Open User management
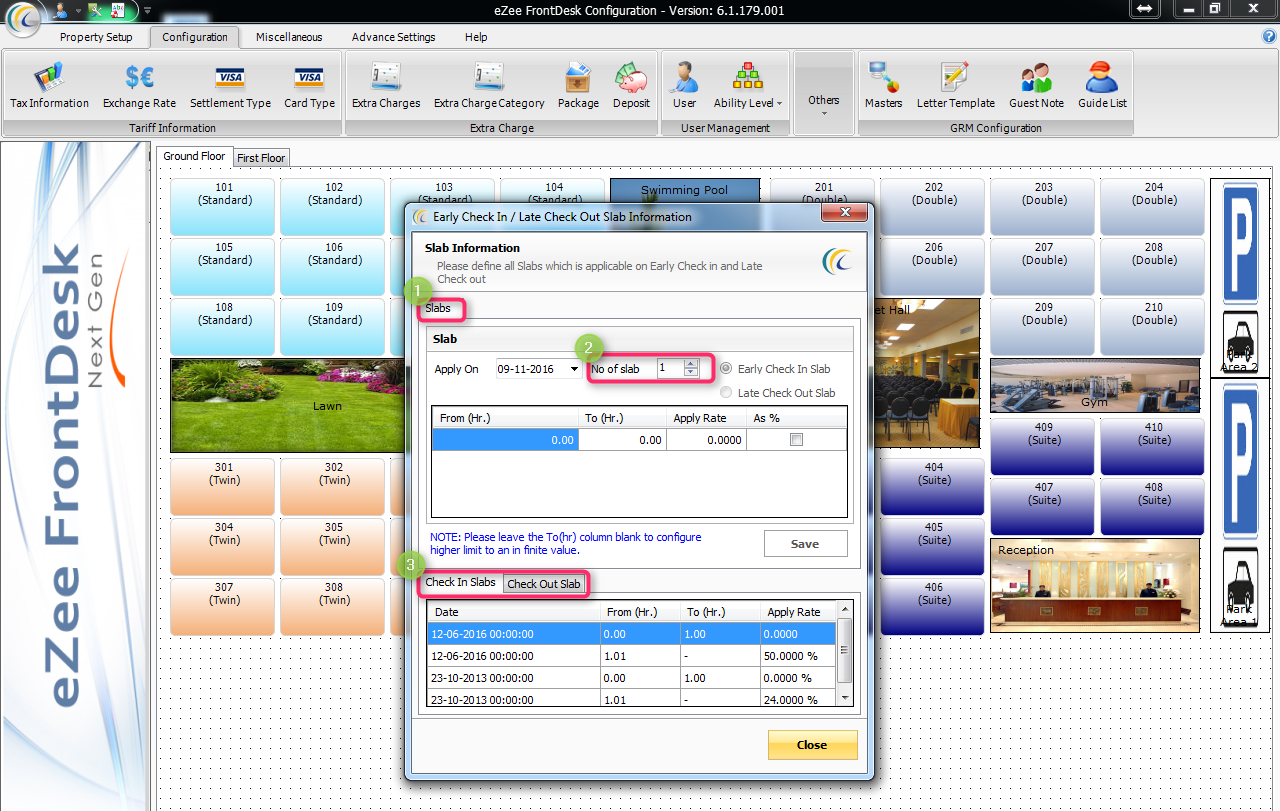1280x811 pixels. [685, 85]
